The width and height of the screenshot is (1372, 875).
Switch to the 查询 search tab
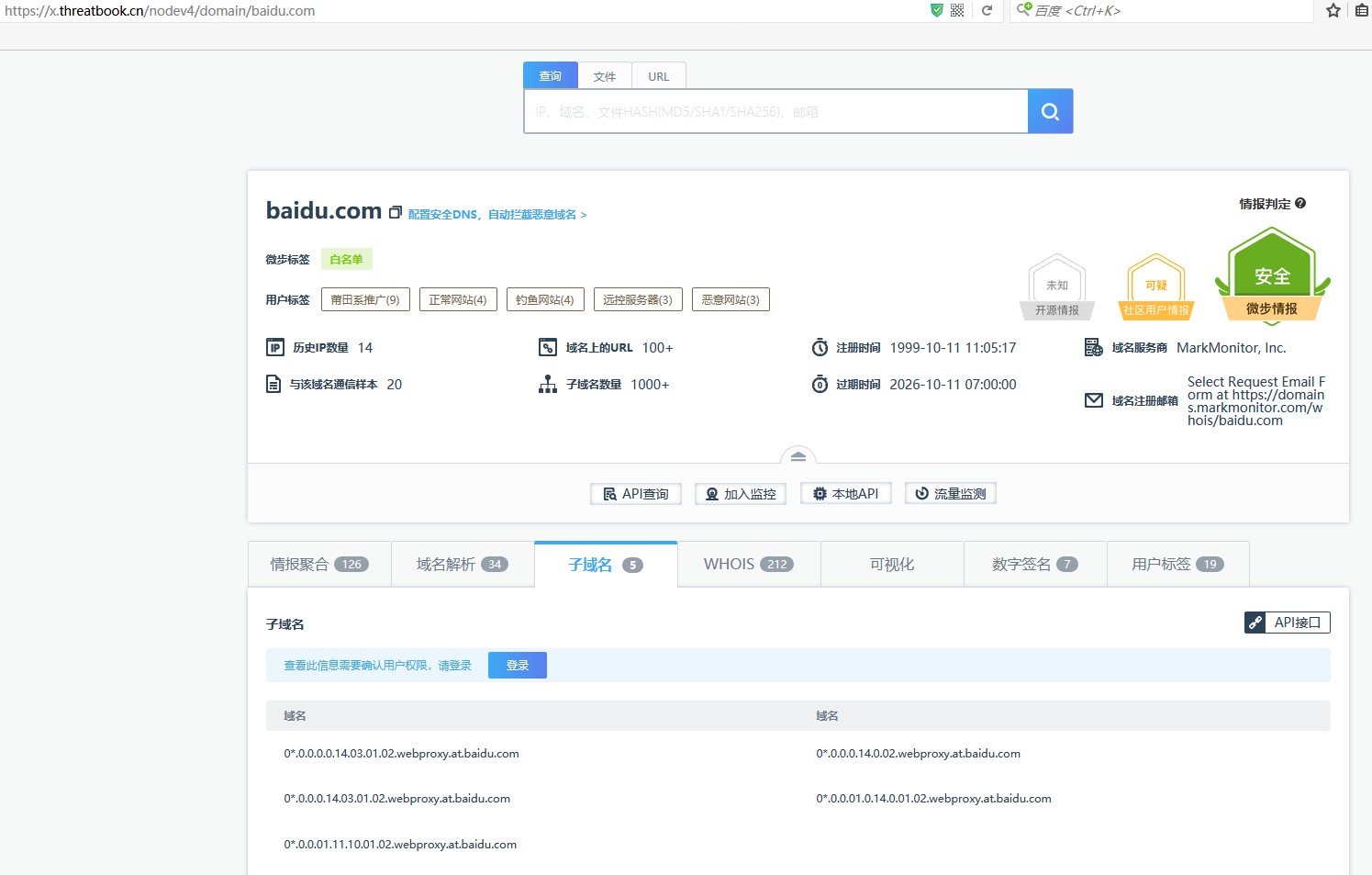(551, 76)
